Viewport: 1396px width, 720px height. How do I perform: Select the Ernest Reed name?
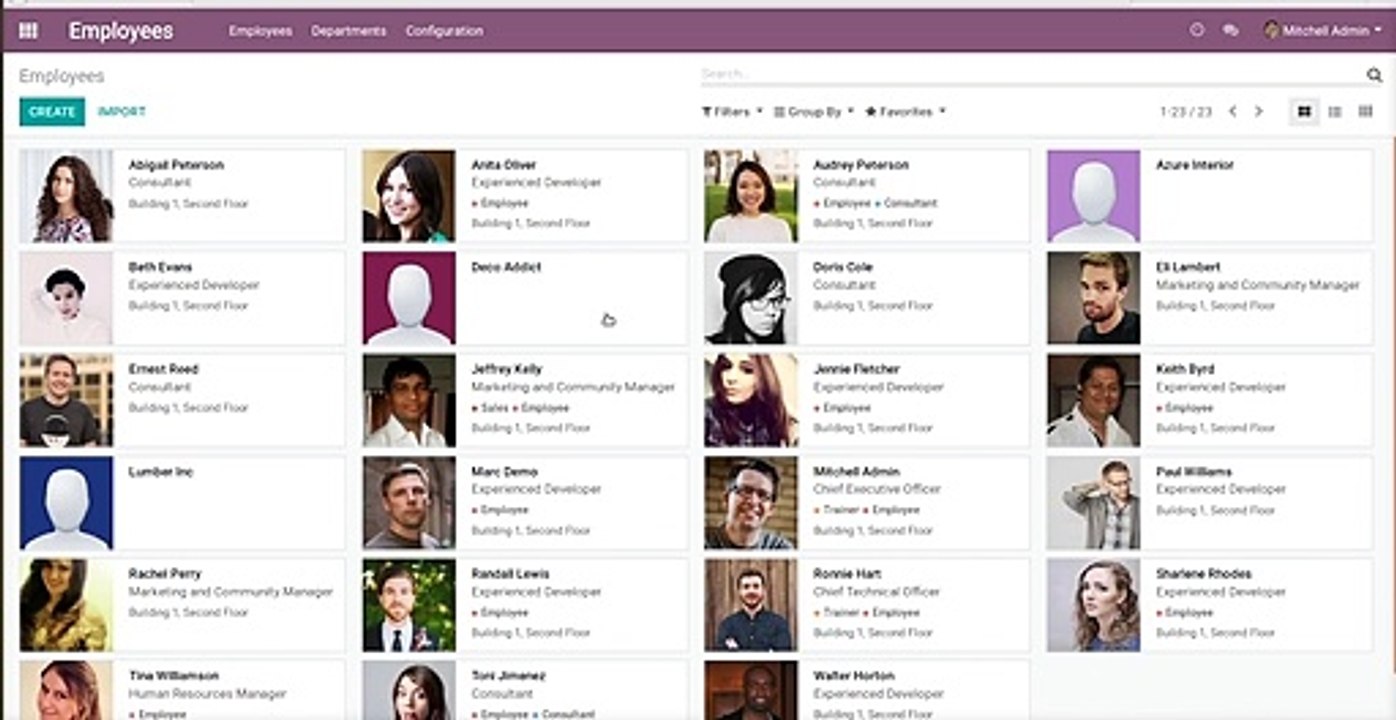163,369
